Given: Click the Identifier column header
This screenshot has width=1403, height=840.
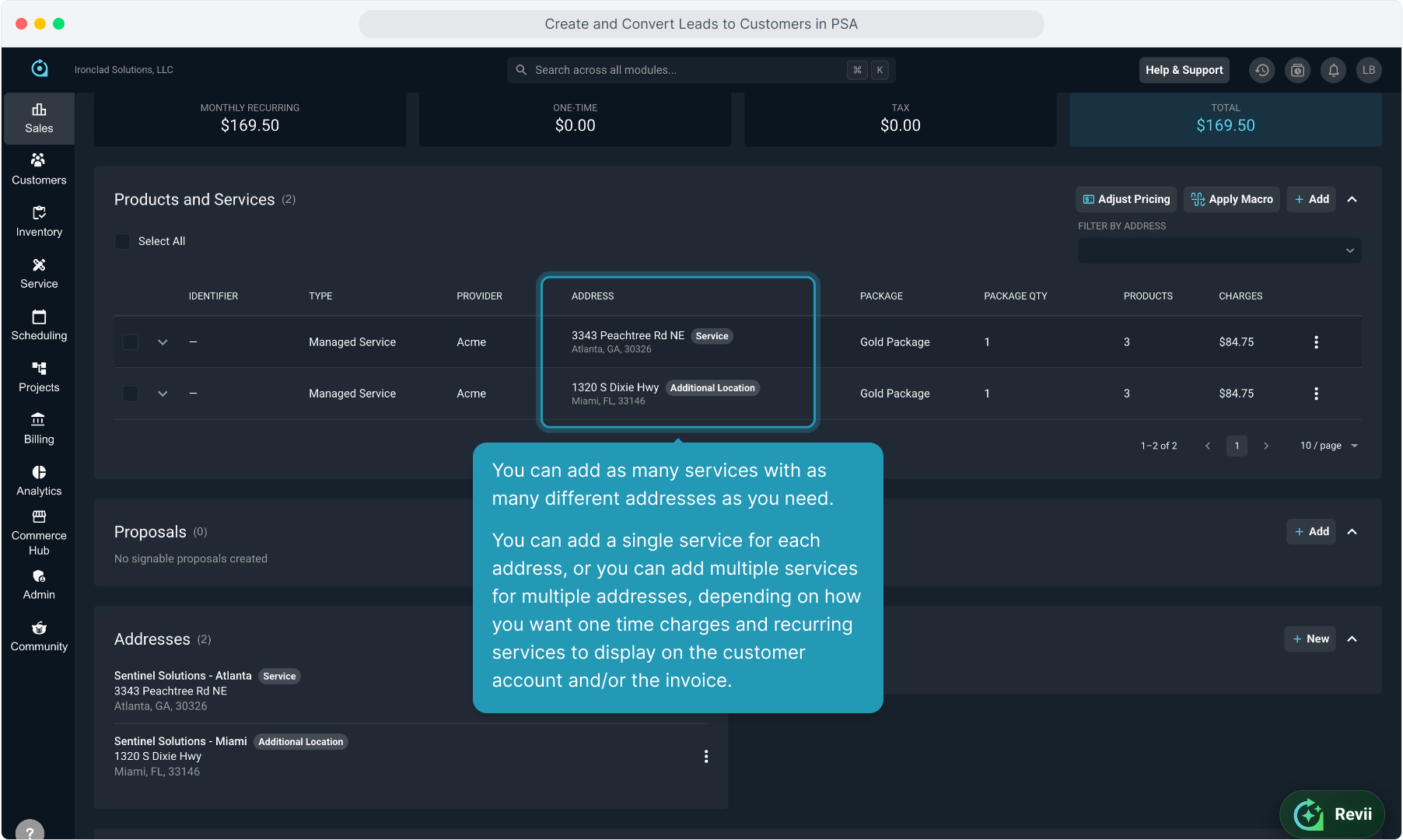Looking at the screenshot, I should click(213, 296).
